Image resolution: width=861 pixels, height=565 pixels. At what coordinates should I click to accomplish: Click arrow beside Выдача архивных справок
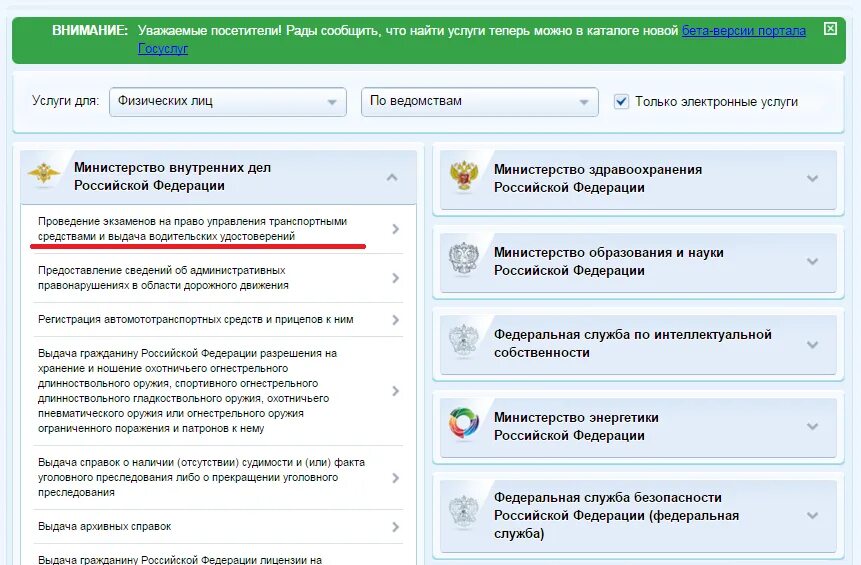point(395,527)
